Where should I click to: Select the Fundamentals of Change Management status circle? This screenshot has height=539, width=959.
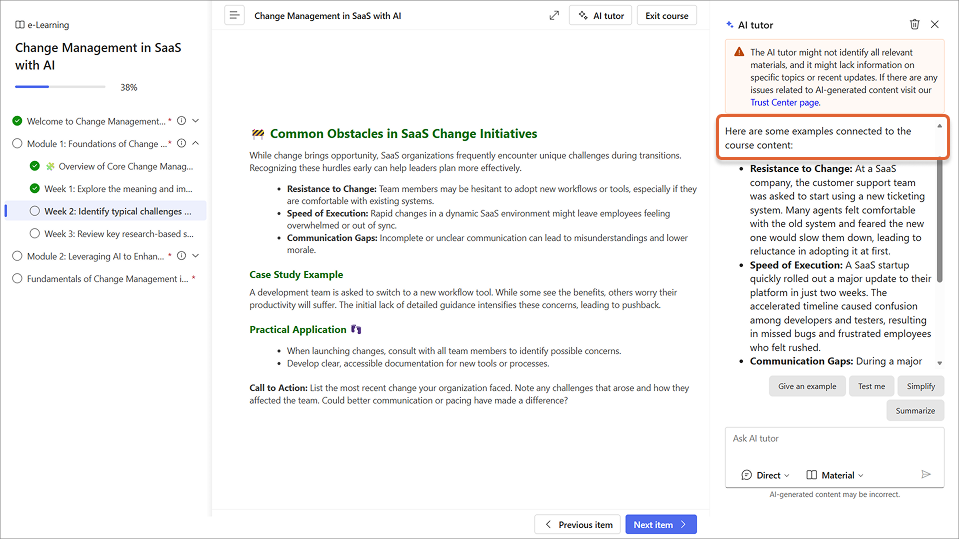17,278
